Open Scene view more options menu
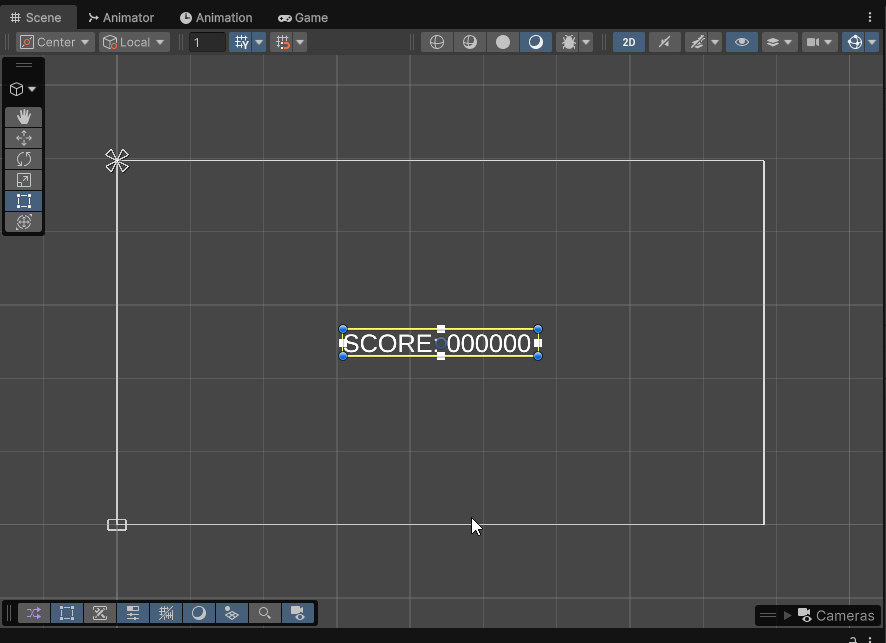The height and width of the screenshot is (643, 886). [870, 18]
